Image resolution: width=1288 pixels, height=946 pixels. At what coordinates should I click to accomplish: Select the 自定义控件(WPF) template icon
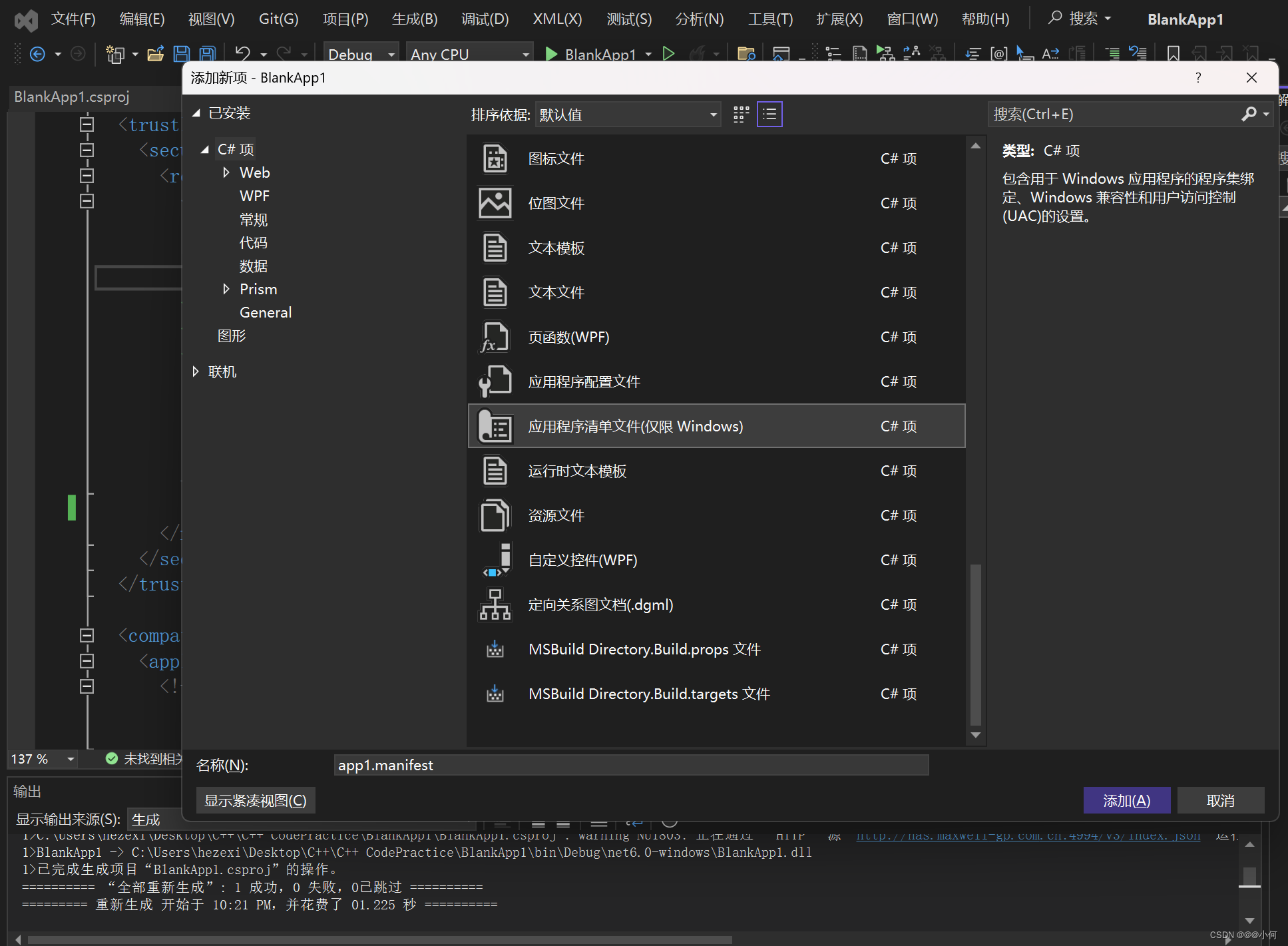(x=497, y=560)
